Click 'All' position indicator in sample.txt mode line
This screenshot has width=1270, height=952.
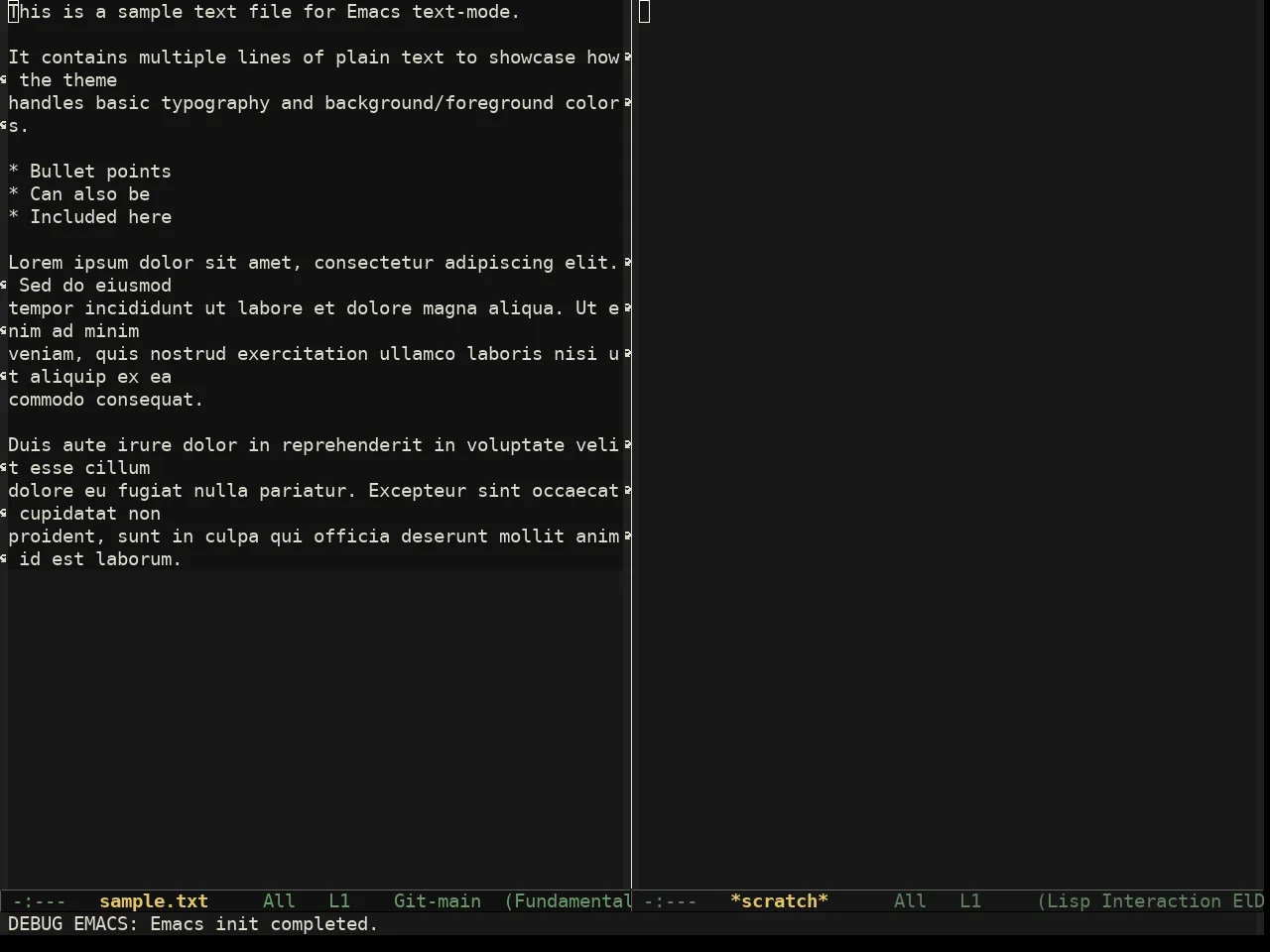tap(279, 901)
